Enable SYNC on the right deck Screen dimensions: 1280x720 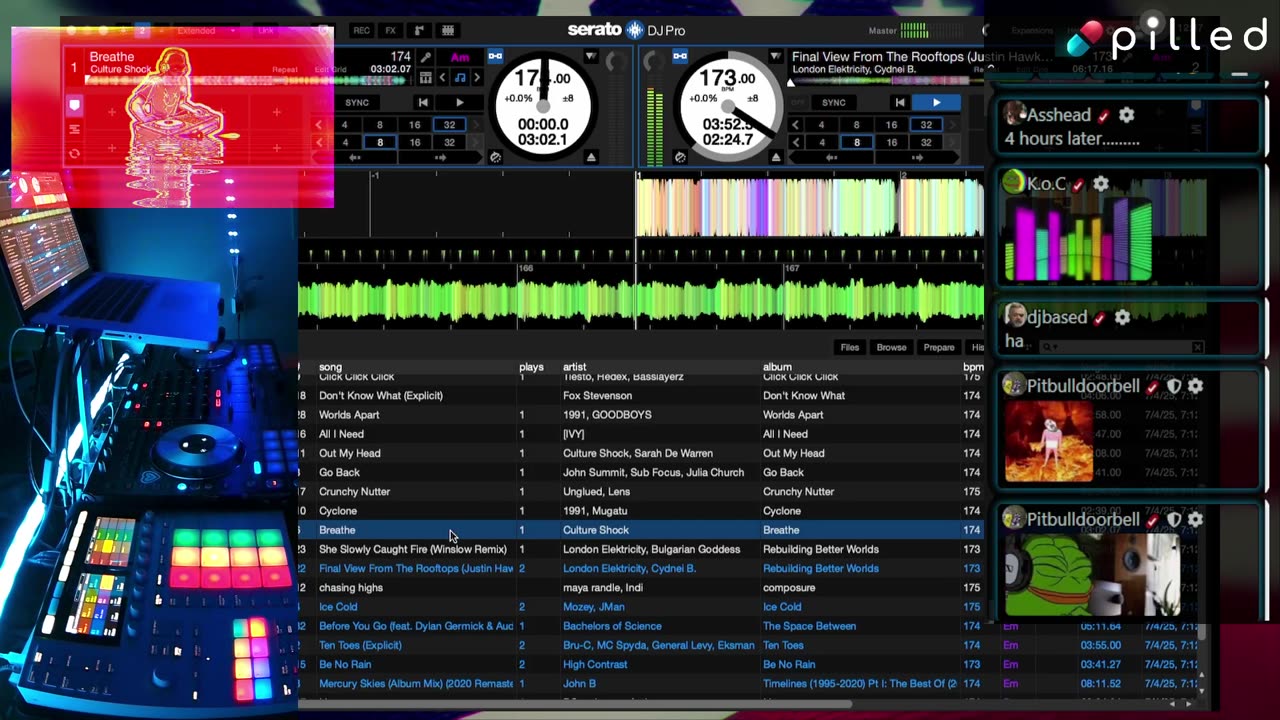coord(834,102)
